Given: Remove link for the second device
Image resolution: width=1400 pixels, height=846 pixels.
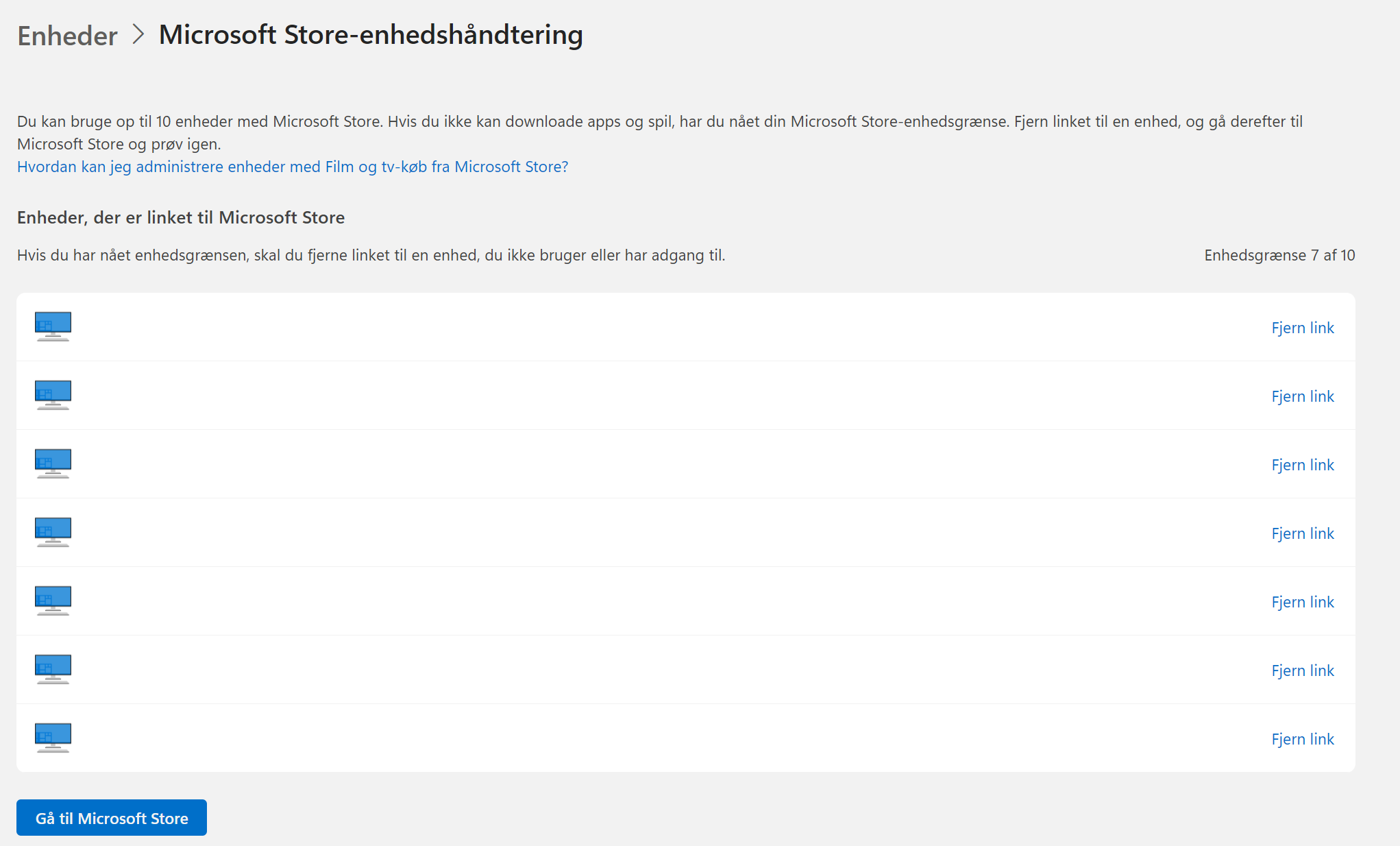Looking at the screenshot, I should (x=1303, y=396).
